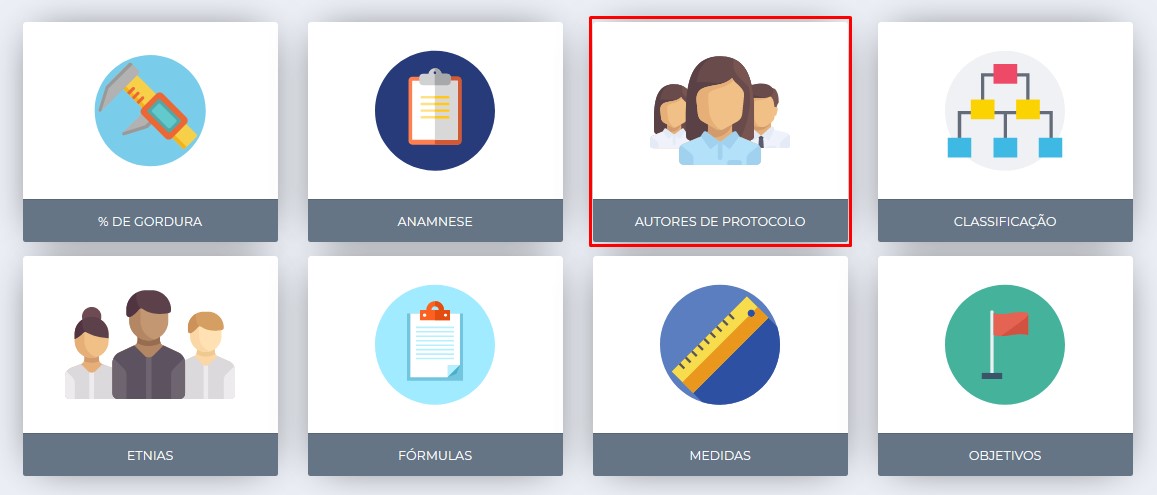Click the Fórmulas document clipboard icon
The image size is (1157, 495).
coord(435,345)
